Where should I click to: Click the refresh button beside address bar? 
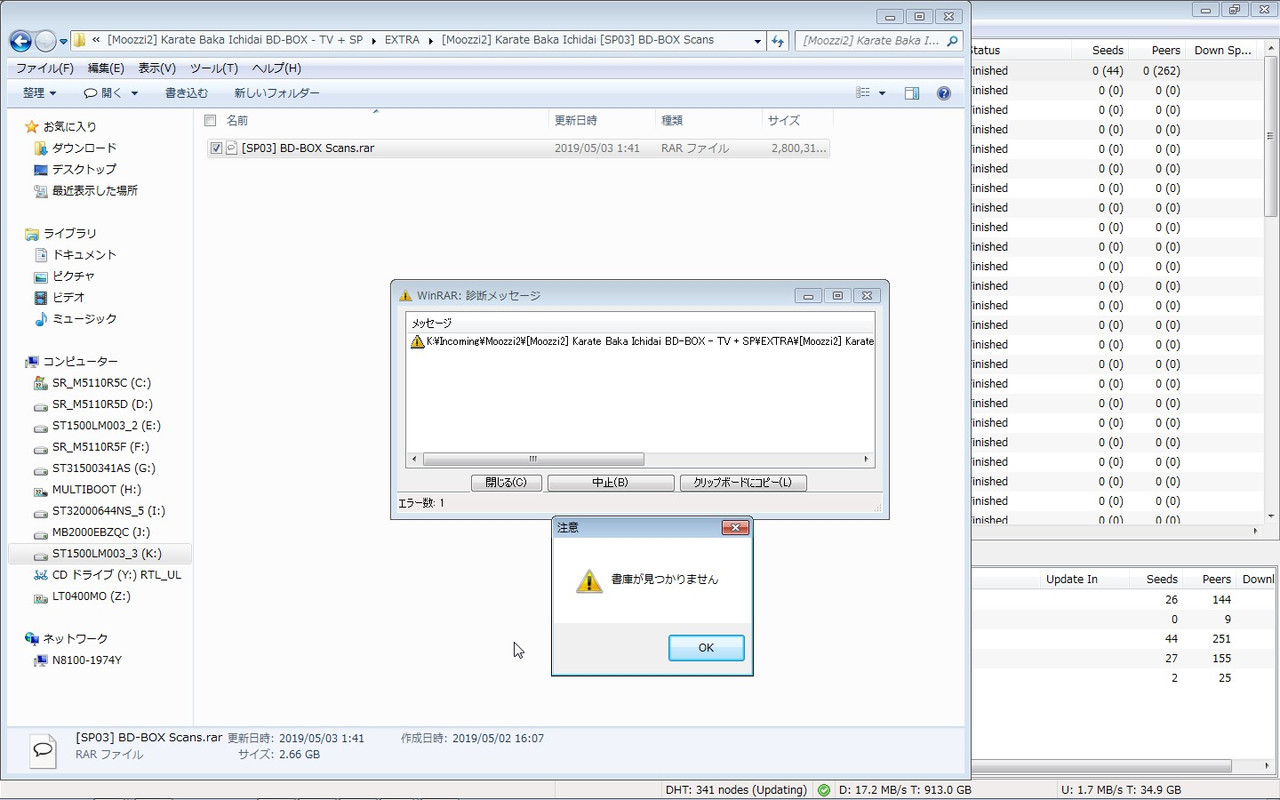(x=778, y=41)
